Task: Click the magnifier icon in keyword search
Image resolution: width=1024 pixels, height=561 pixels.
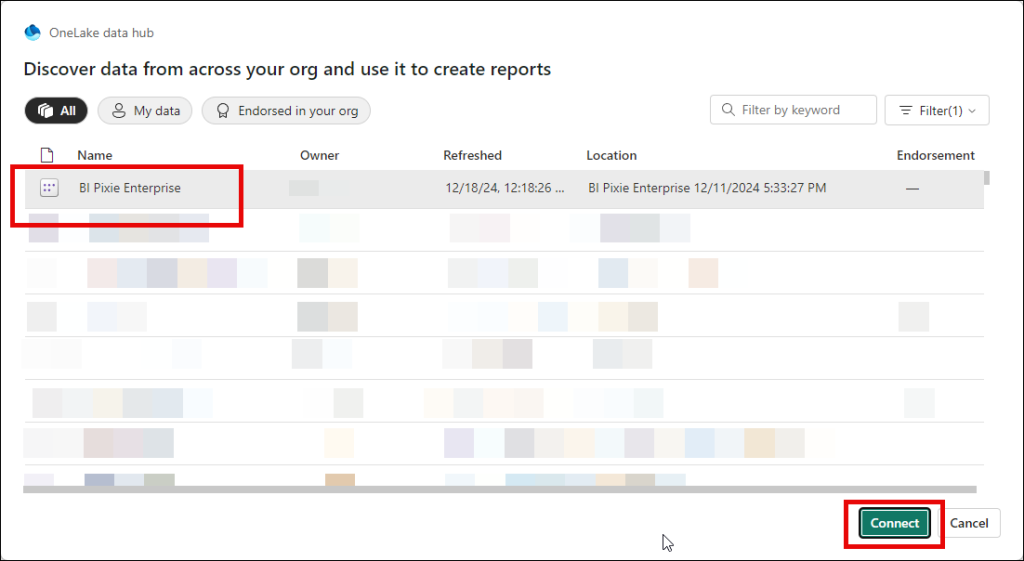Action: tap(727, 110)
